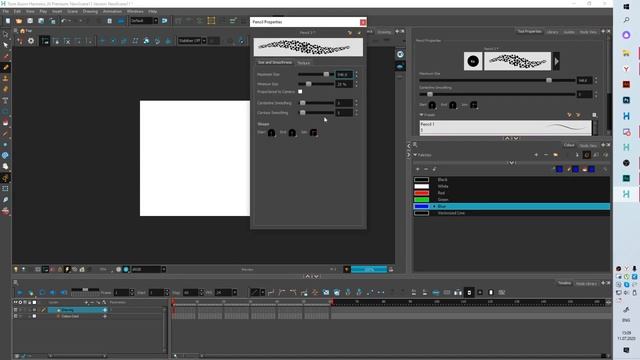Toggle the timeline loop playback button
Image resolution: width=640 pixels, height=360 pixels.
tap(42, 293)
